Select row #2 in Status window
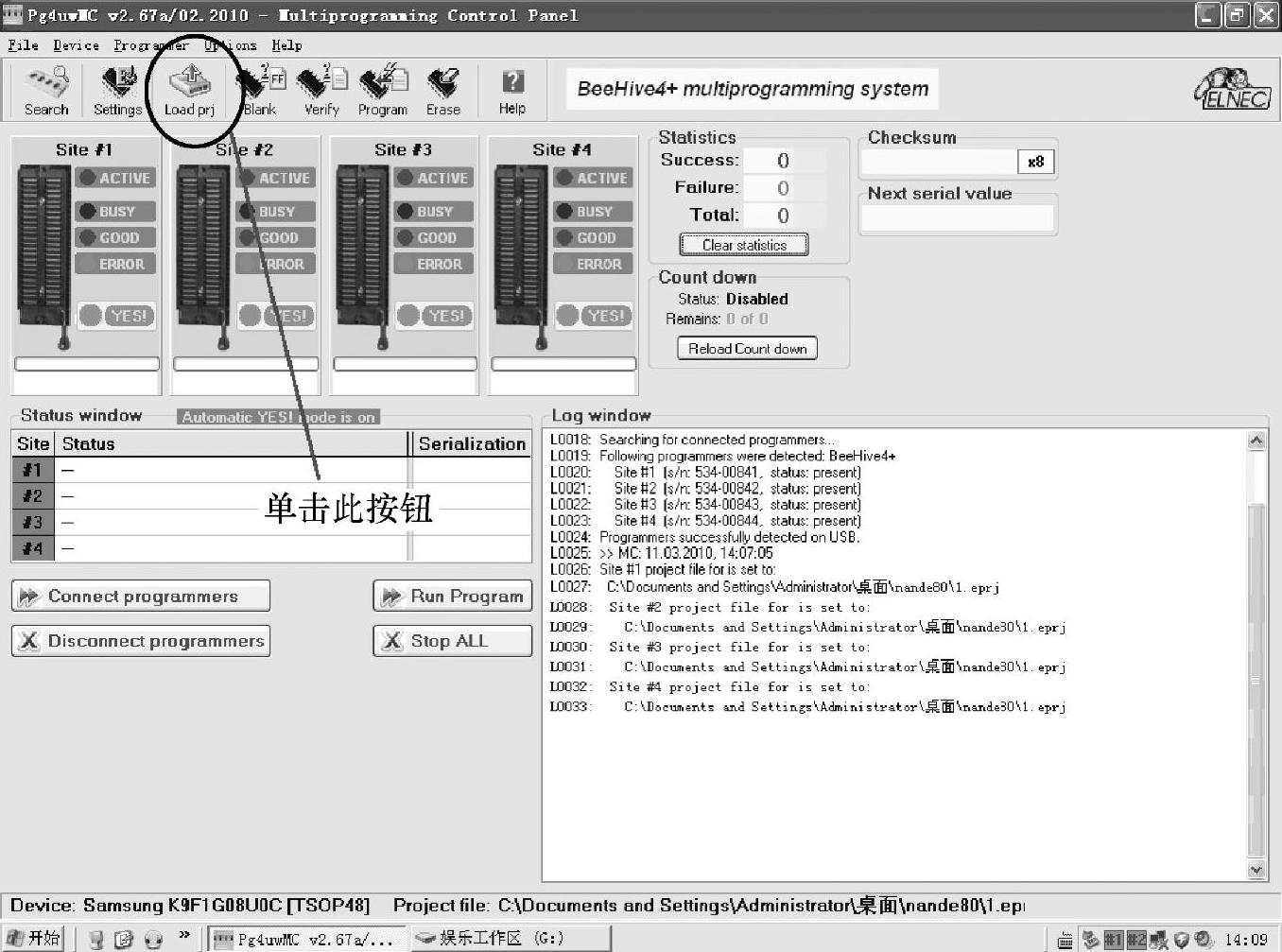This screenshot has height=952, width=1282. click(x=272, y=496)
